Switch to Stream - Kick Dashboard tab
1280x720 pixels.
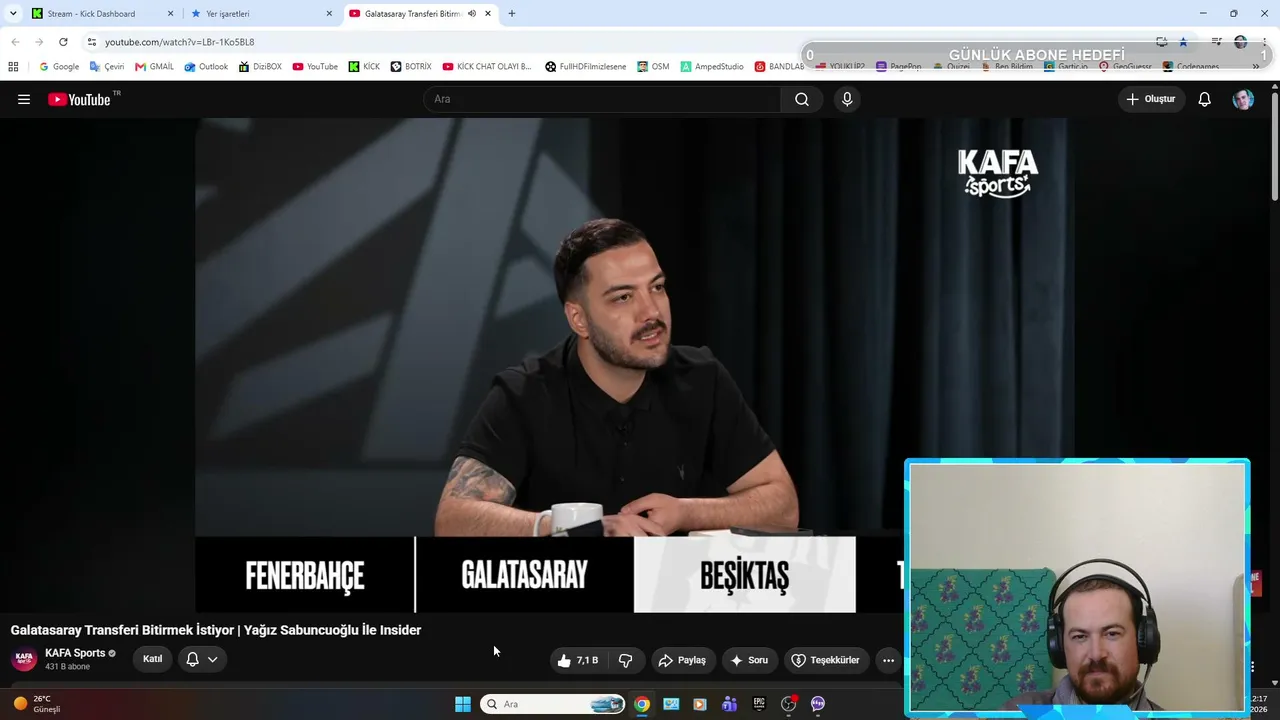pos(103,14)
